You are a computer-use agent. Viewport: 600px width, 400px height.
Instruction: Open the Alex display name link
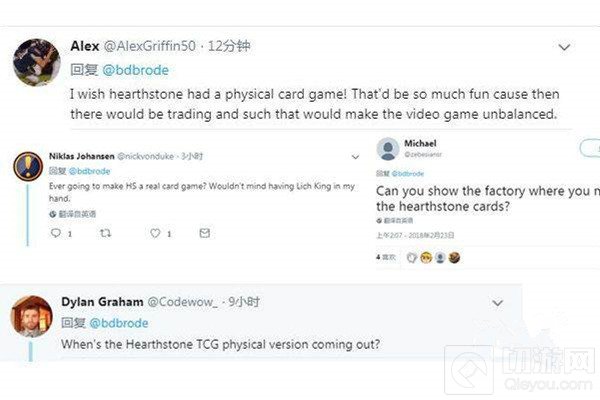(x=84, y=46)
